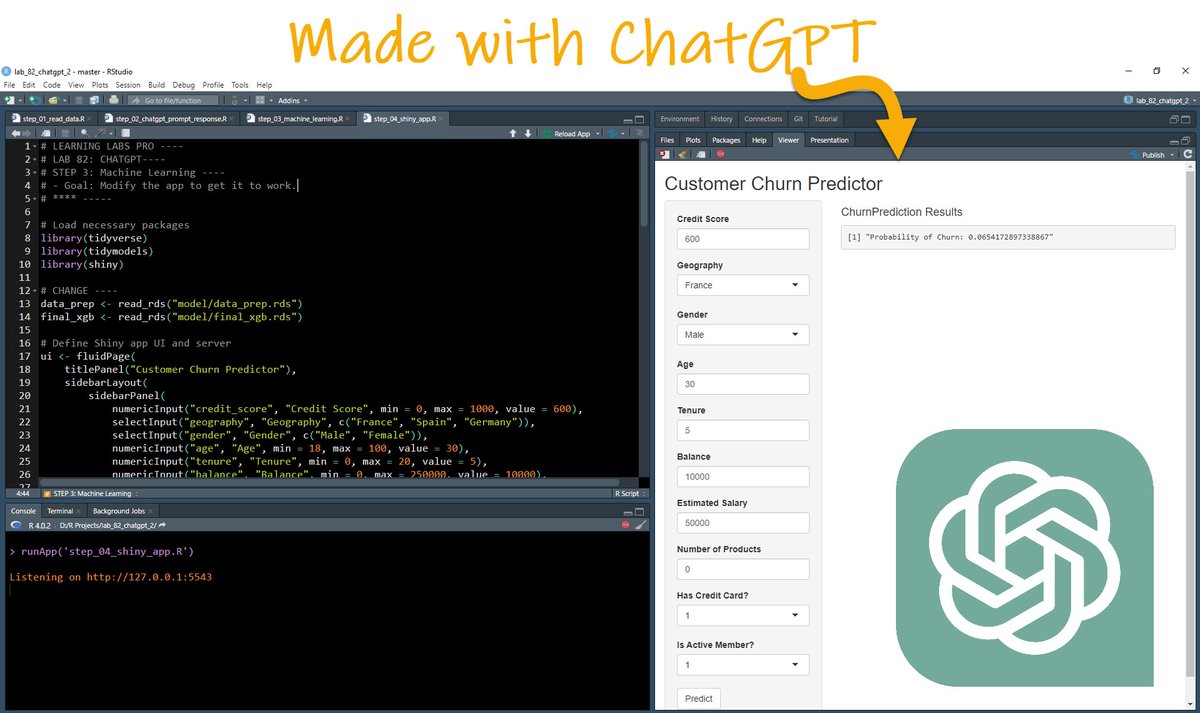Switch to the Environment tab

pyautogui.click(x=680, y=118)
